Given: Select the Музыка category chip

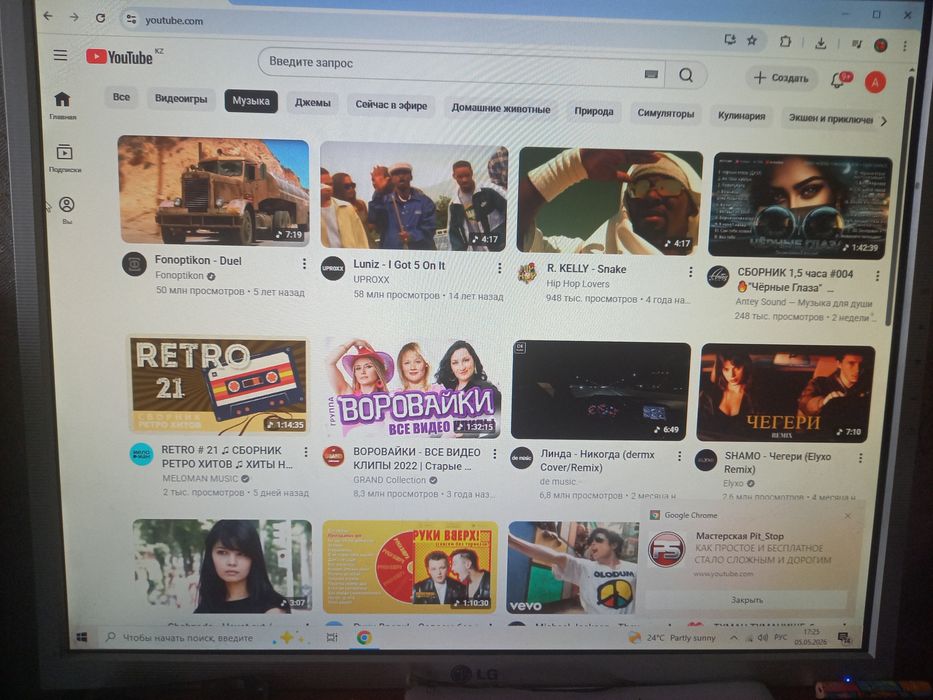Looking at the screenshot, I should click(x=251, y=101).
